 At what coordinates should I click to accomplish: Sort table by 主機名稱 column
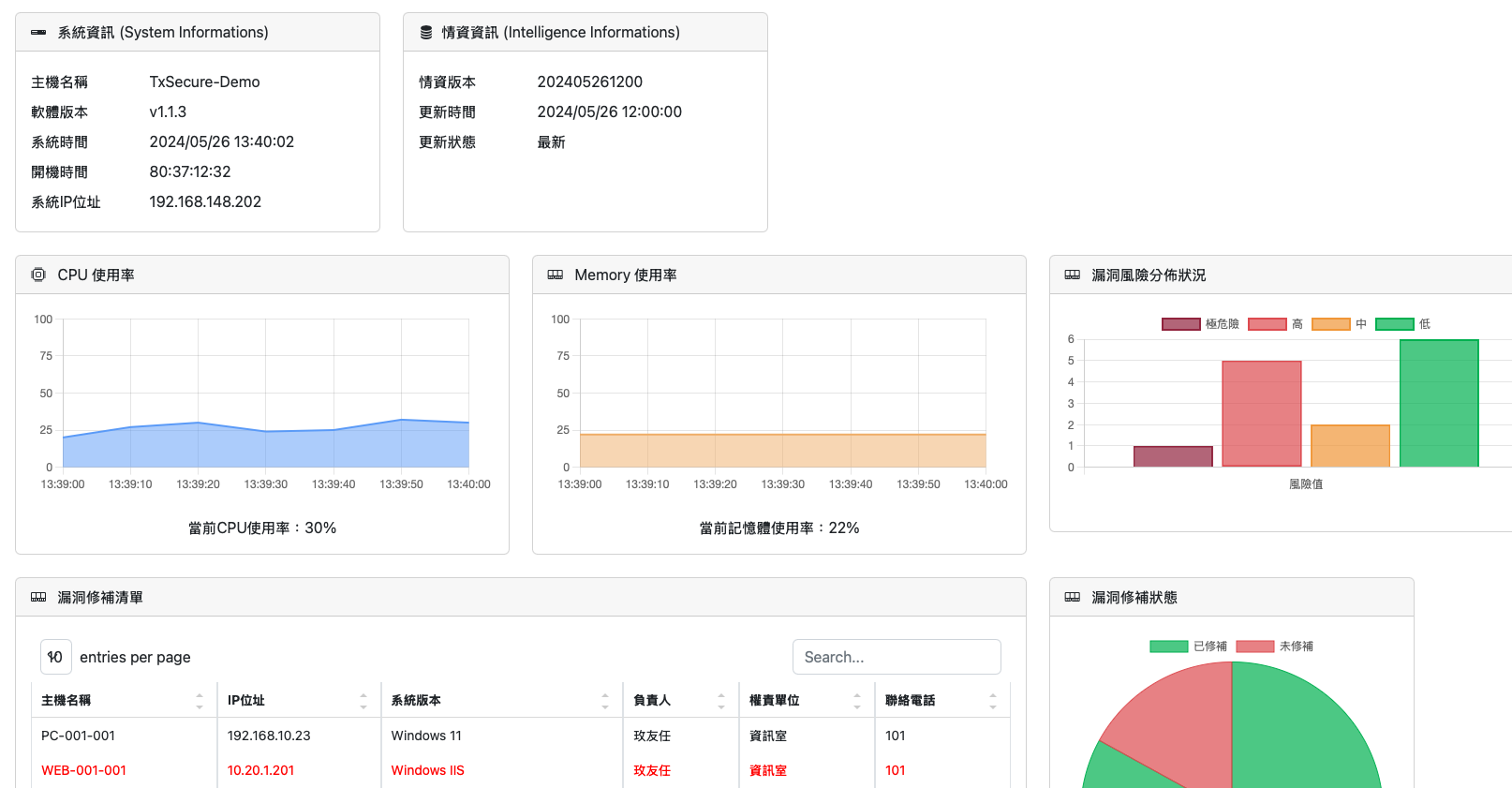(x=124, y=700)
